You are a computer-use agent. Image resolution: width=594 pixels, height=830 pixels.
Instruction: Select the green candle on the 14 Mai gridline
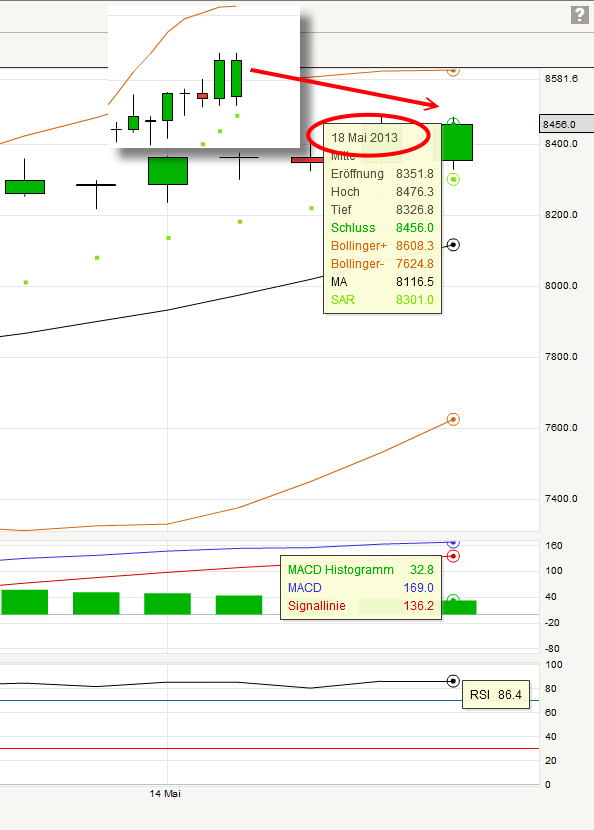[168, 171]
